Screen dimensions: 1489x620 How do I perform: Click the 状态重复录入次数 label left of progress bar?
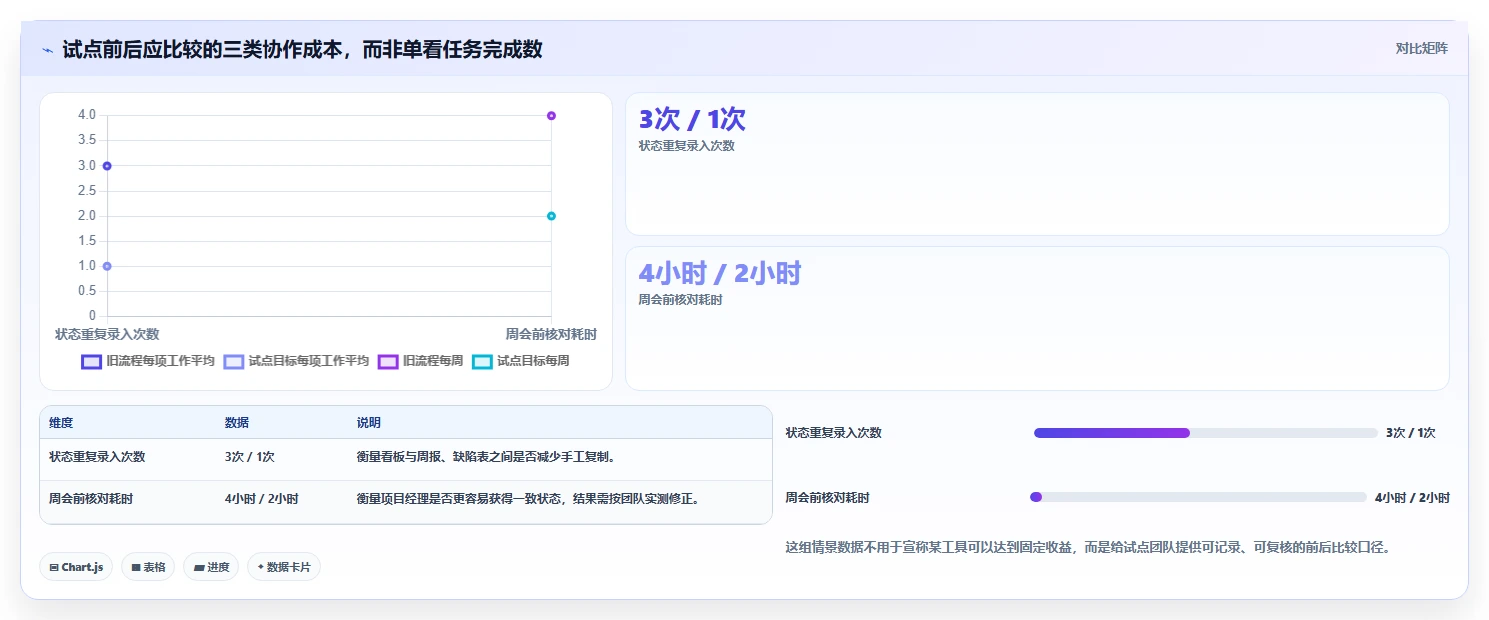pyautogui.click(x=834, y=433)
